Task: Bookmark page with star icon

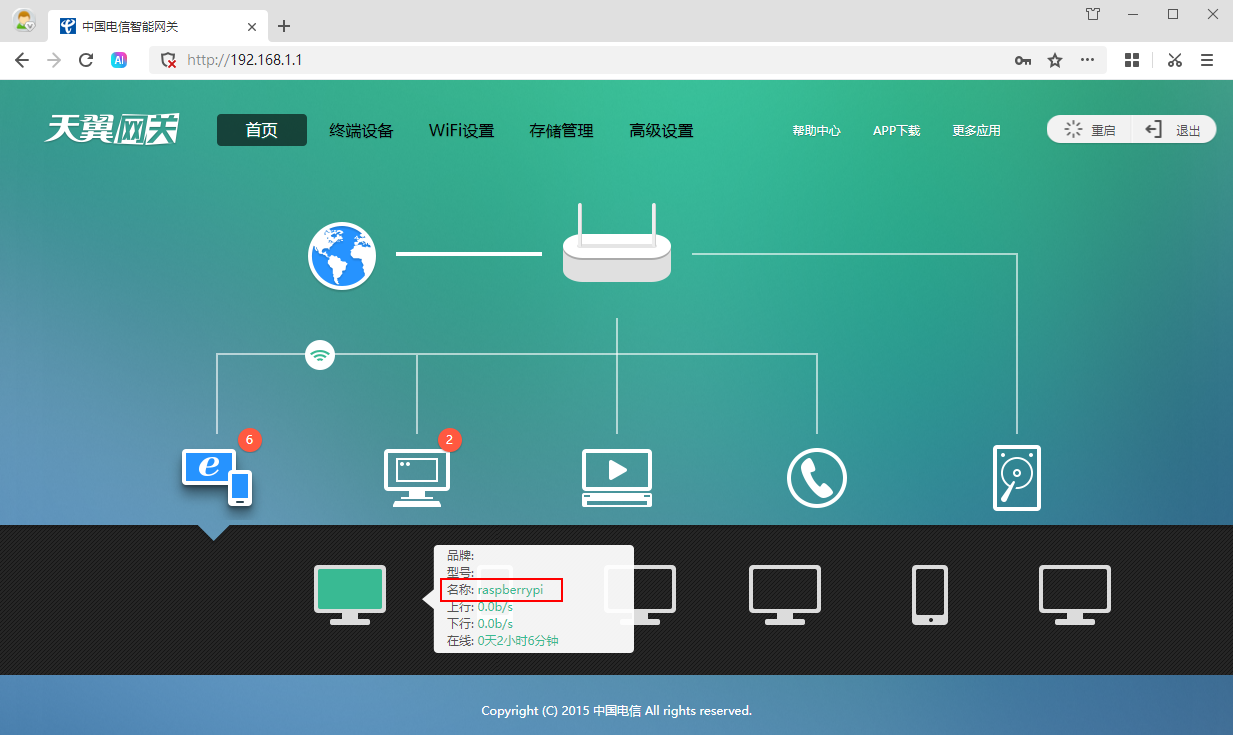Action: point(1055,60)
